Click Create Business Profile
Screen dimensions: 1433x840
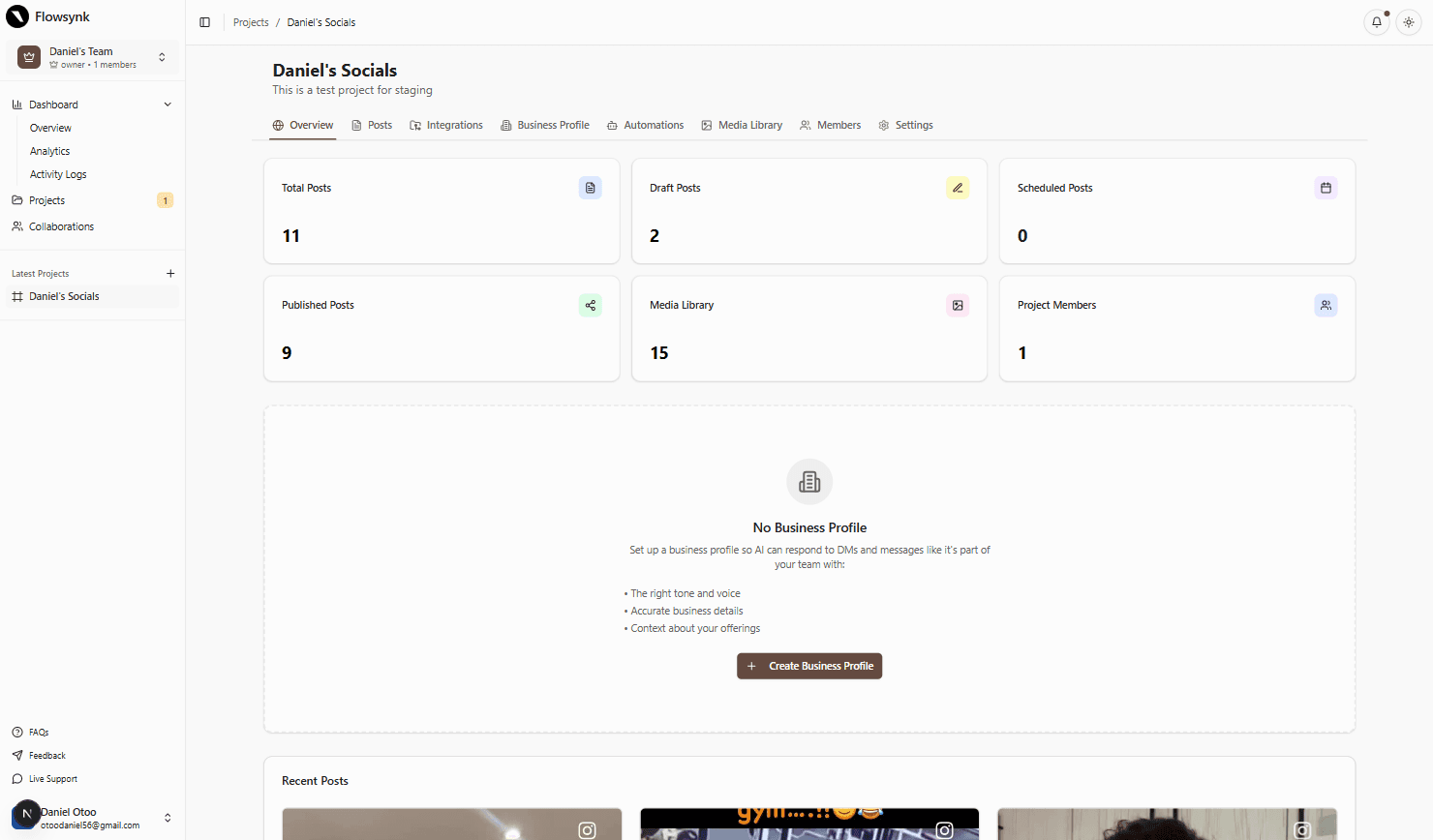(809, 666)
